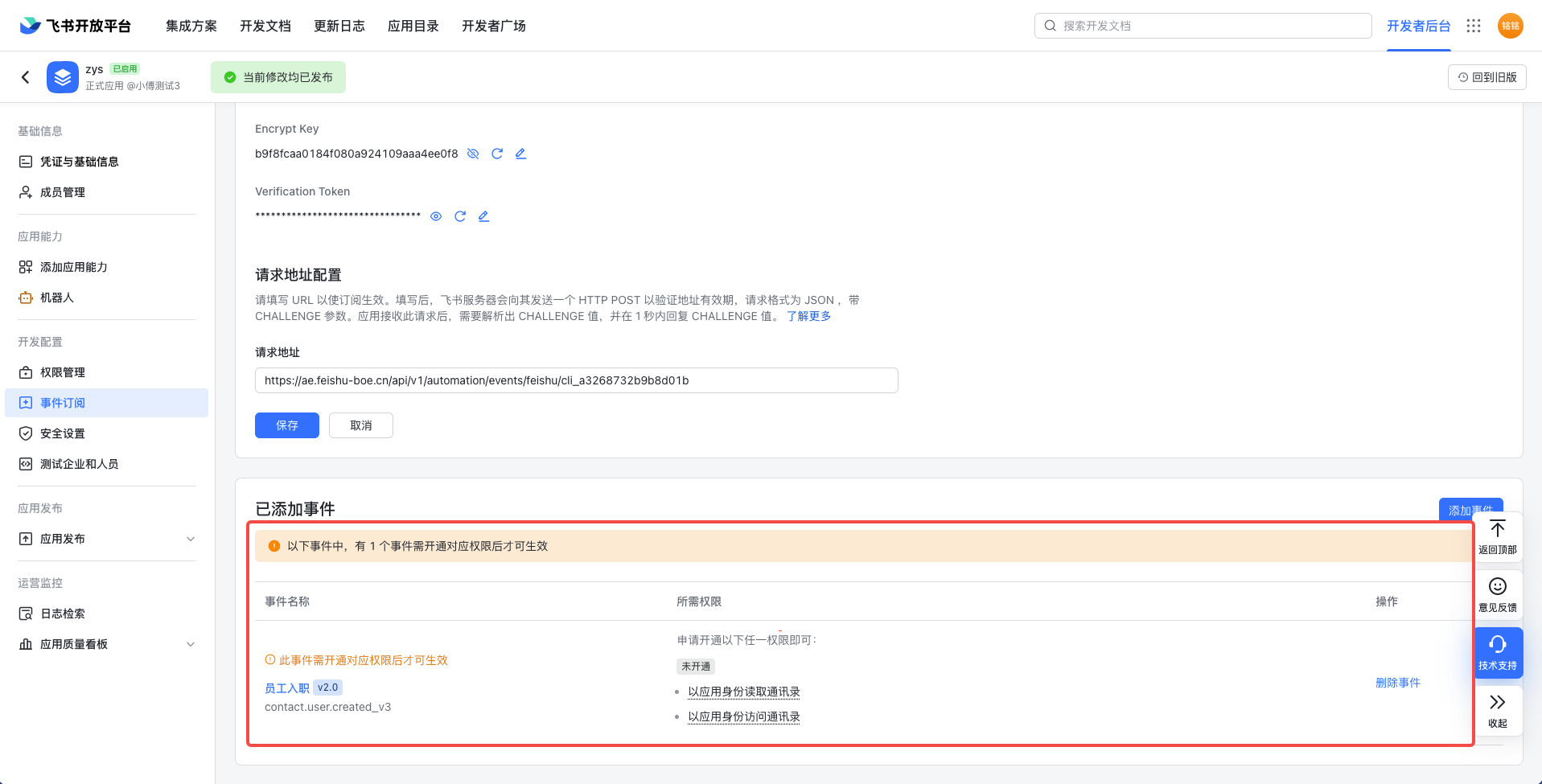
Task: Regenerate the Verification Token
Action: pyautogui.click(x=460, y=216)
